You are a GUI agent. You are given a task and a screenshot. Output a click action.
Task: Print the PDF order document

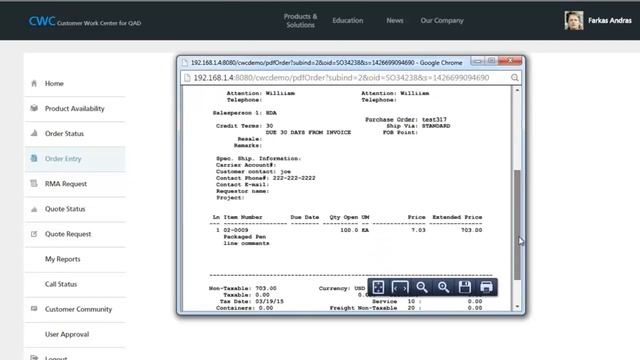486,287
